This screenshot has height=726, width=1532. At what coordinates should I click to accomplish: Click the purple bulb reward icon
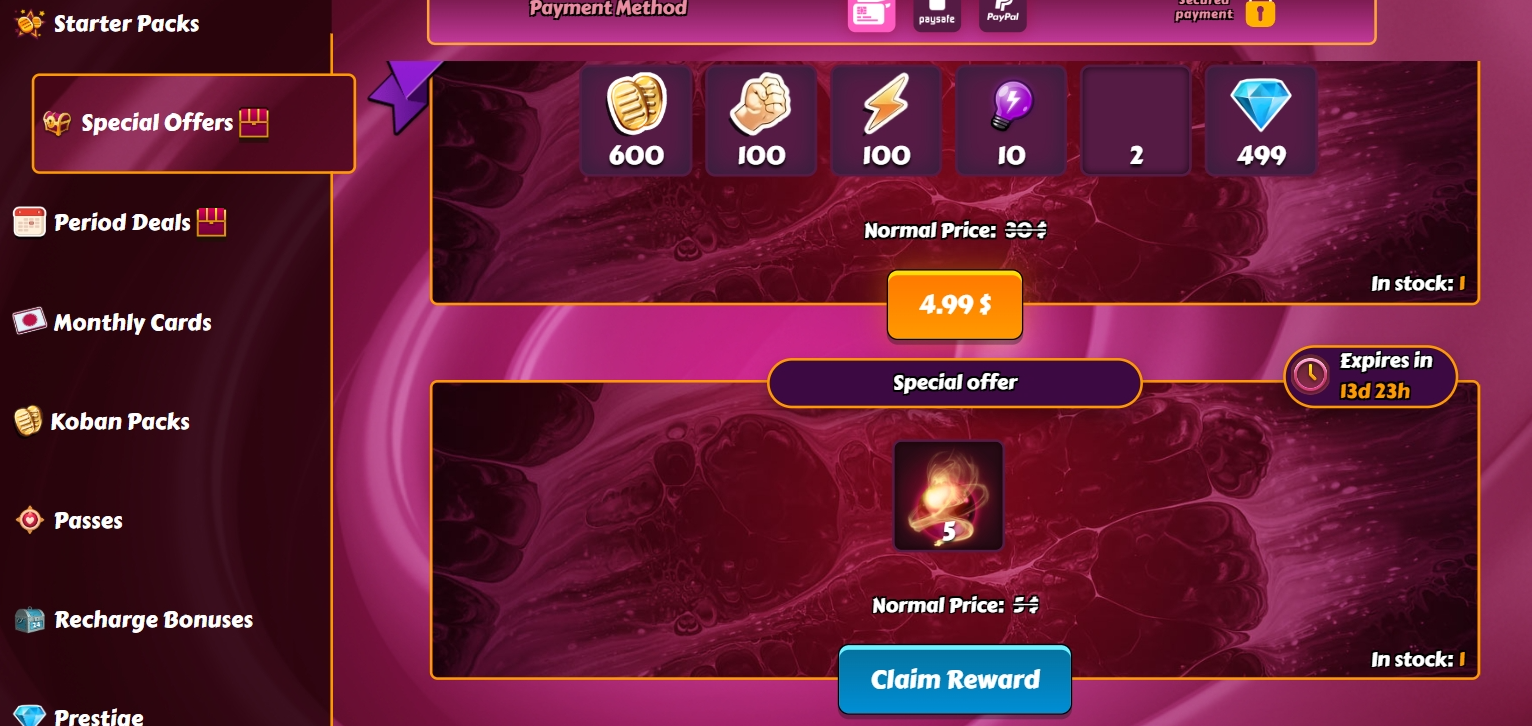(1011, 121)
